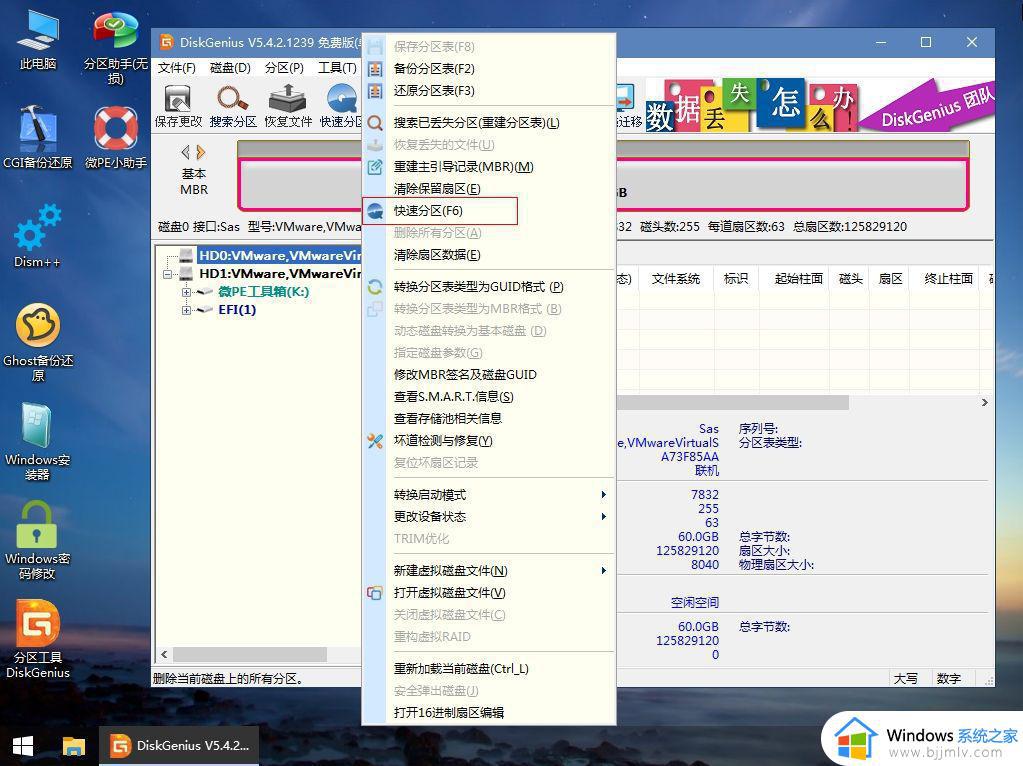Click tree panel horizontal scrollbar thumb
The image size is (1023, 766).
(250, 654)
